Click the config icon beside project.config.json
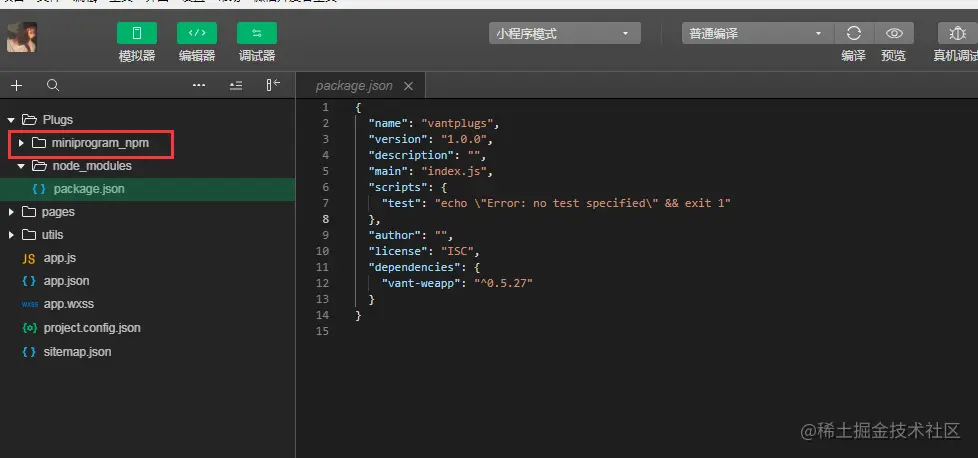Viewport: 978px width, 458px height. click(x=29, y=328)
